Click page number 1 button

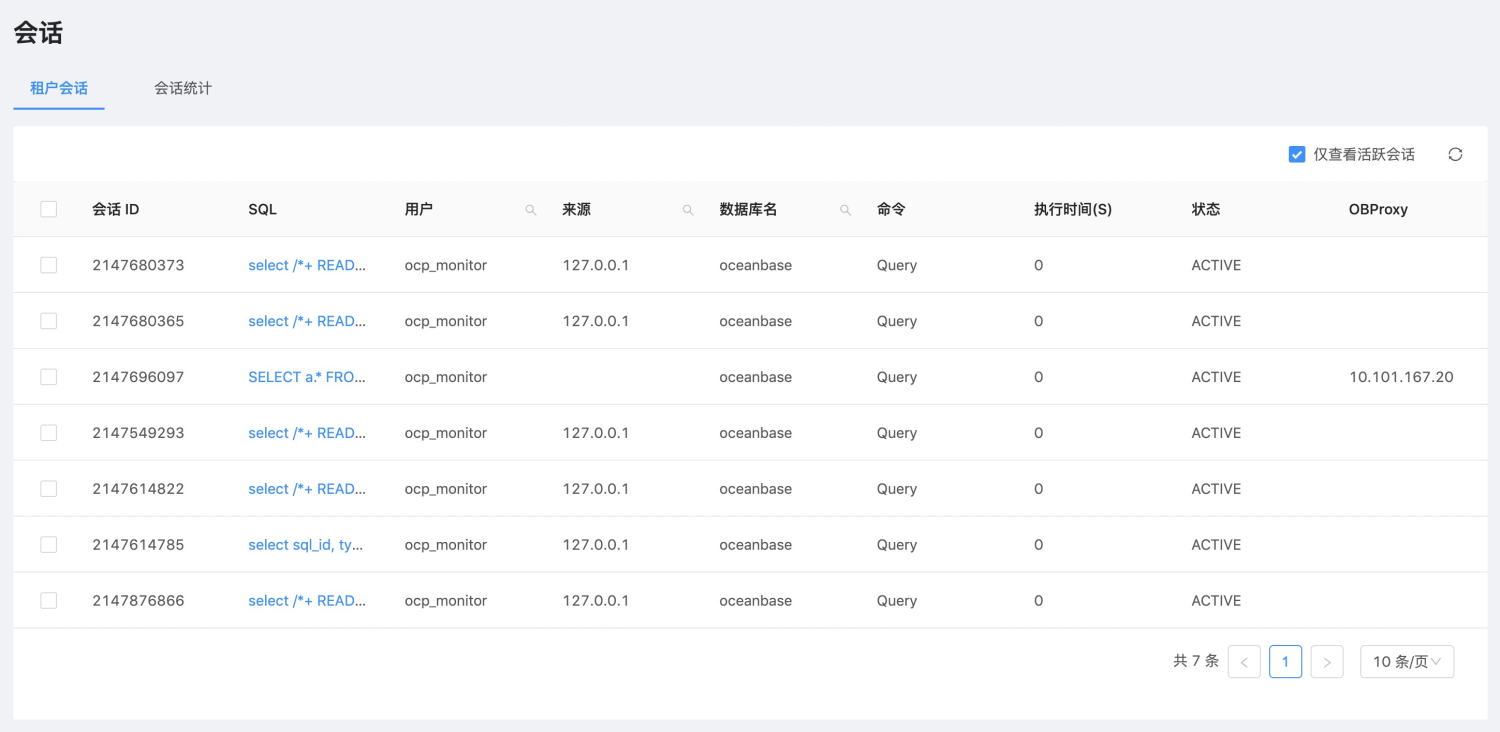click(1286, 662)
